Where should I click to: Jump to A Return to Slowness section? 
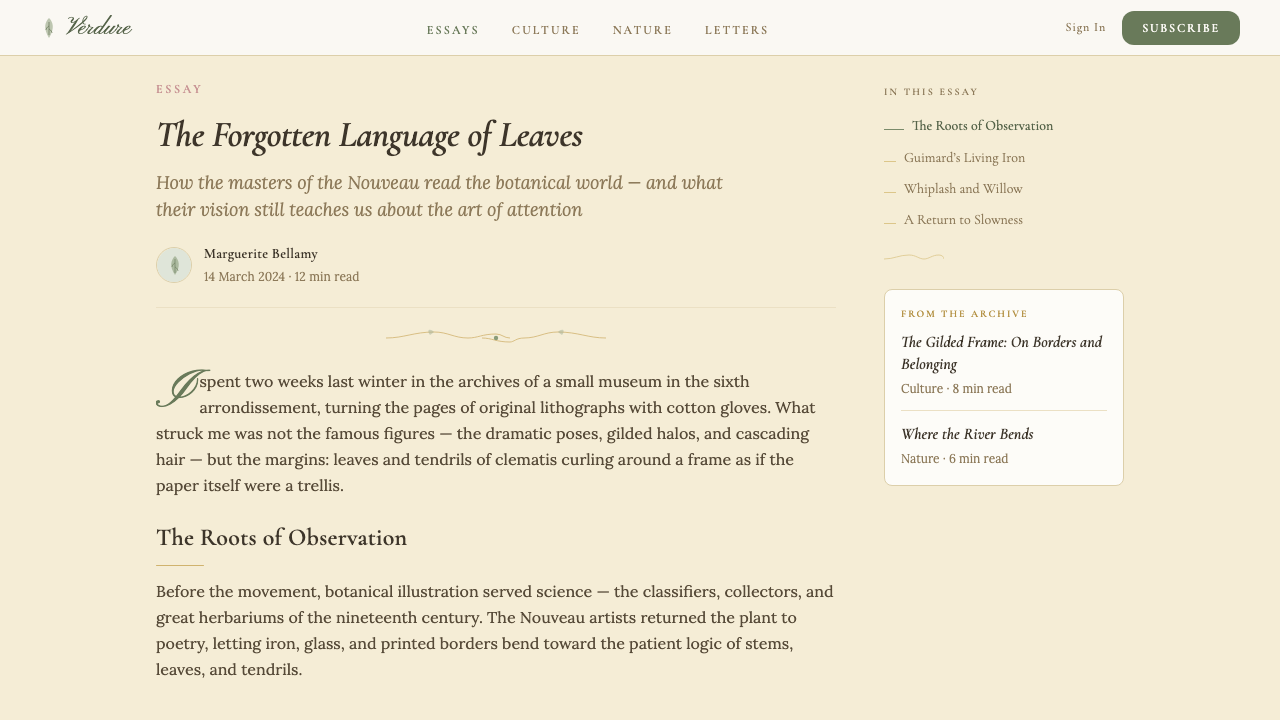tap(963, 220)
